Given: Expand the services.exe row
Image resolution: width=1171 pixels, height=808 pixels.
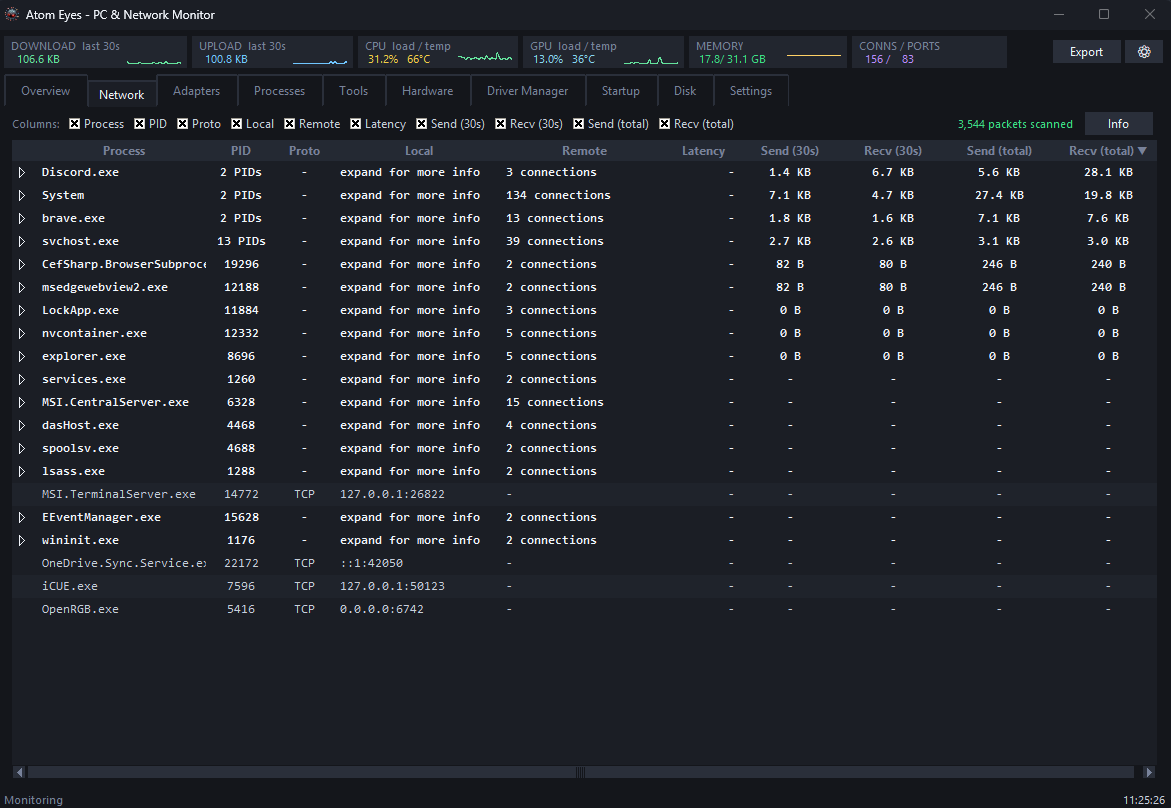Looking at the screenshot, I should 22,379.
